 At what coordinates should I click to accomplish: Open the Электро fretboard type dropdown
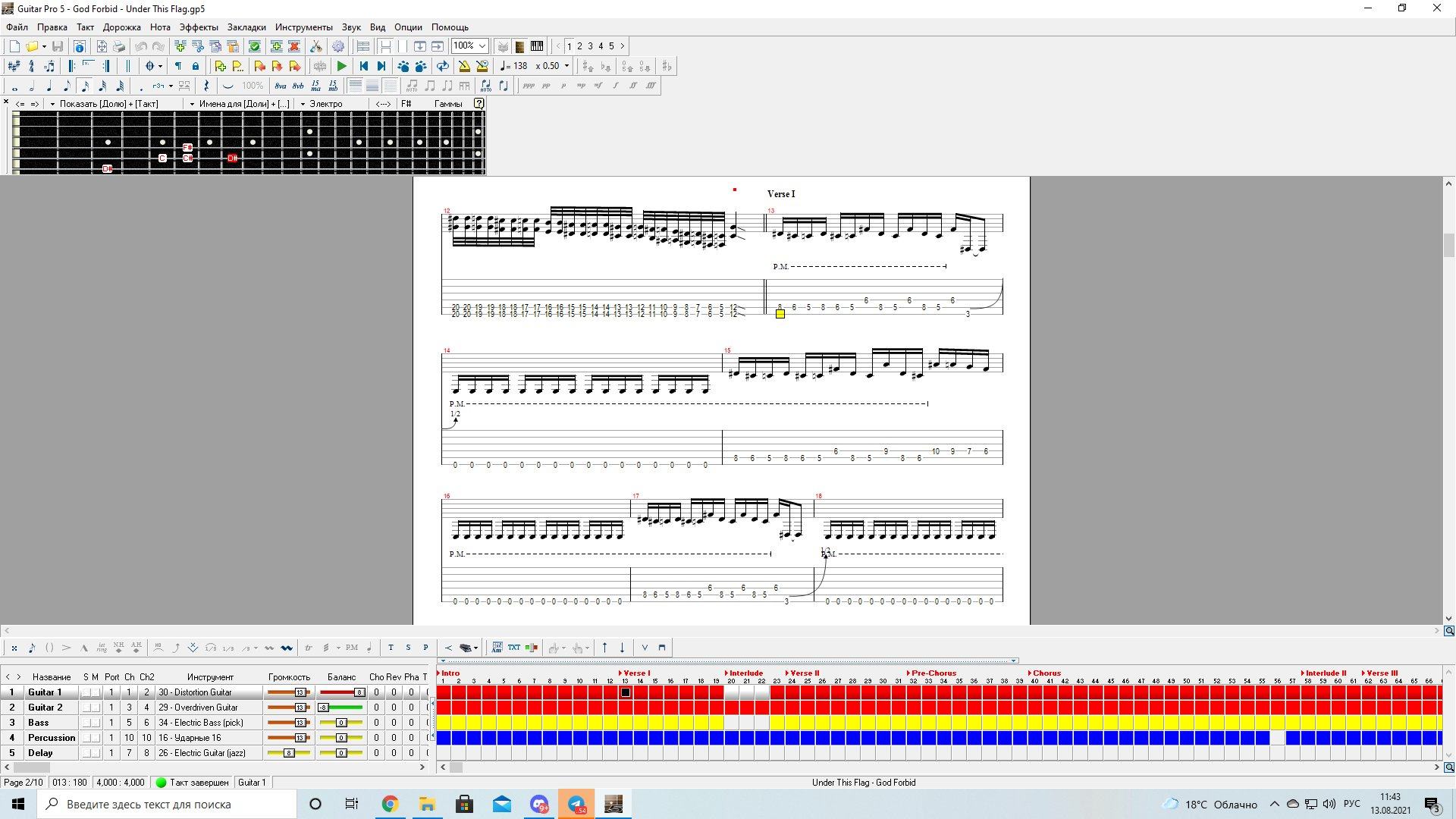(x=303, y=104)
